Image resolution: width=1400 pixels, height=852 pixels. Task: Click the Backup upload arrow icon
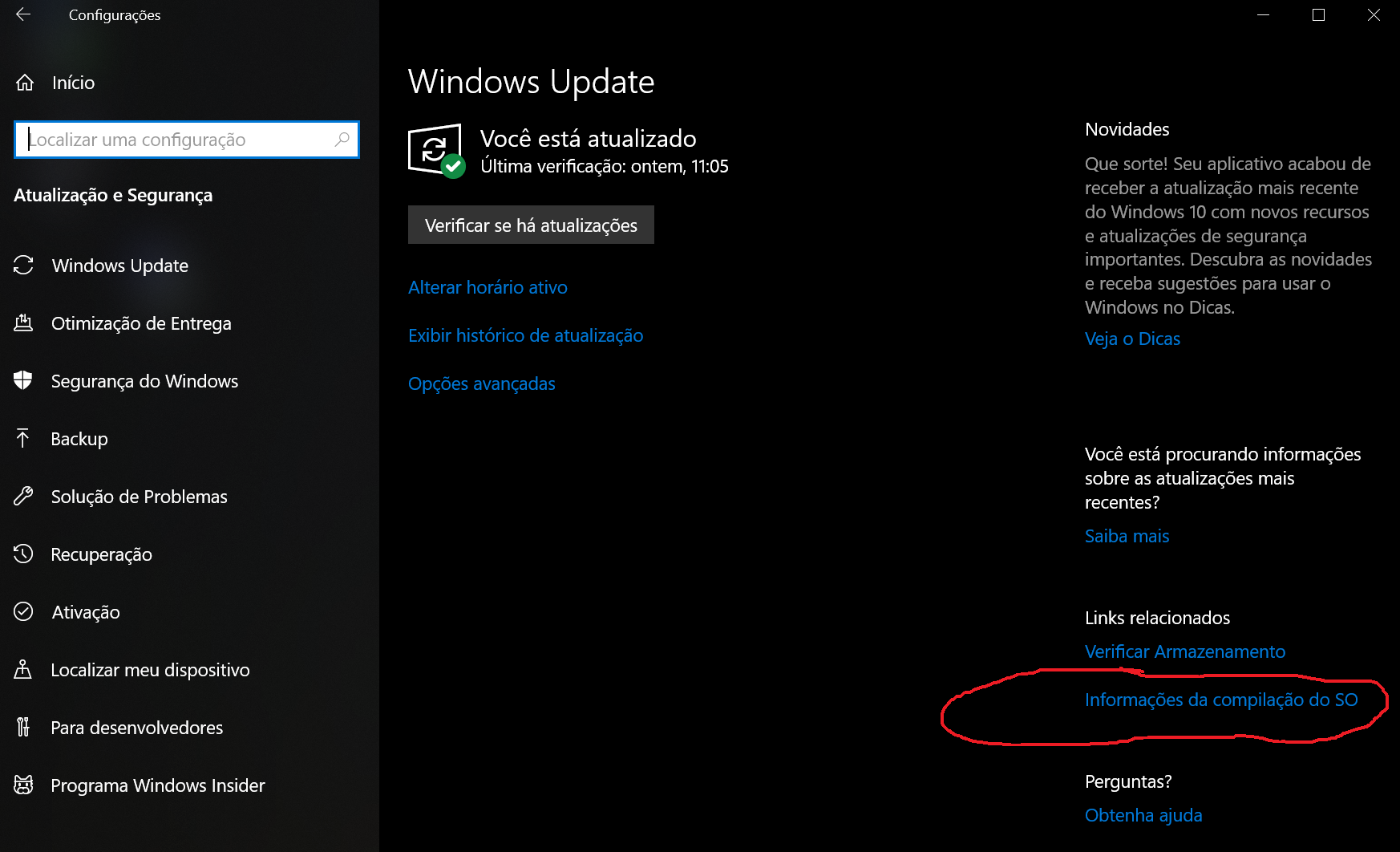click(x=23, y=439)
